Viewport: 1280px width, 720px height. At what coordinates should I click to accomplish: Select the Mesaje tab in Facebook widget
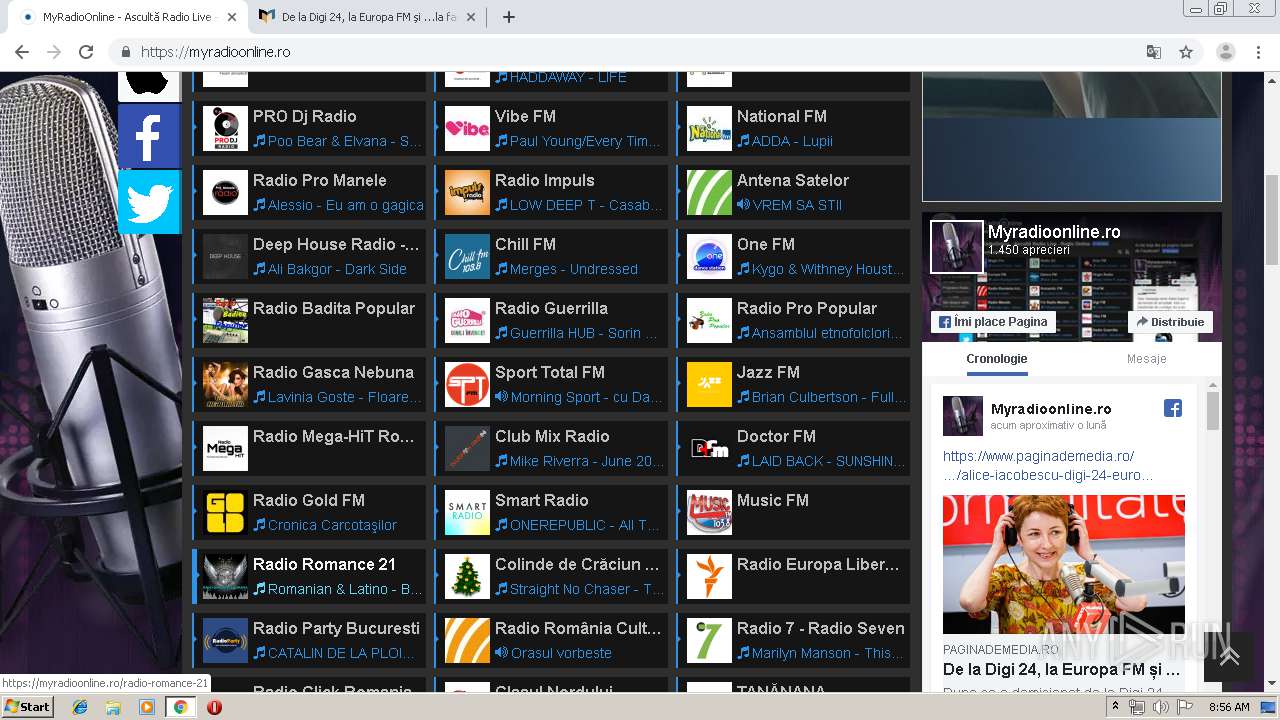pos(1146,359)
